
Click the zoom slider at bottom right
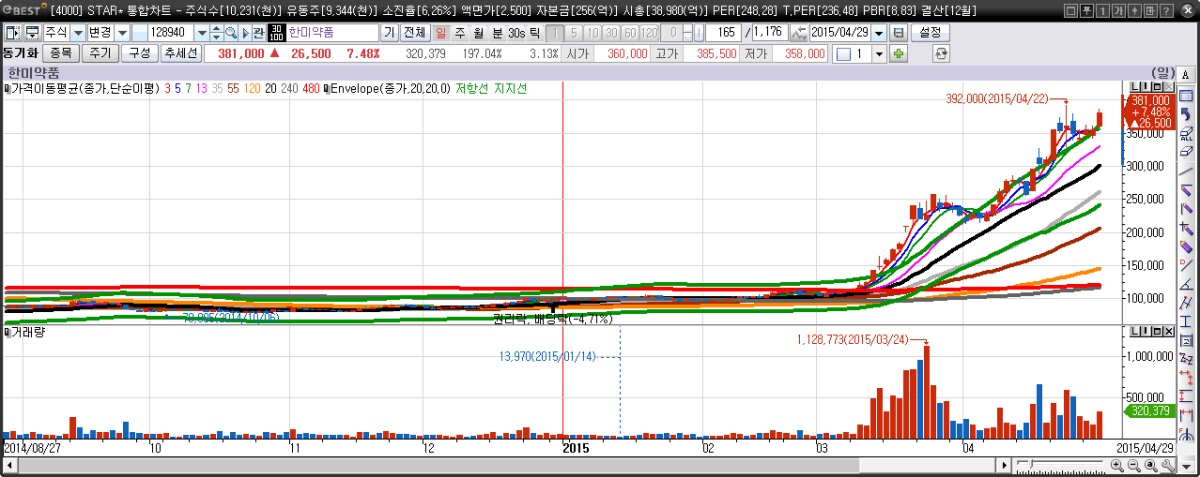click(1060, 465)
